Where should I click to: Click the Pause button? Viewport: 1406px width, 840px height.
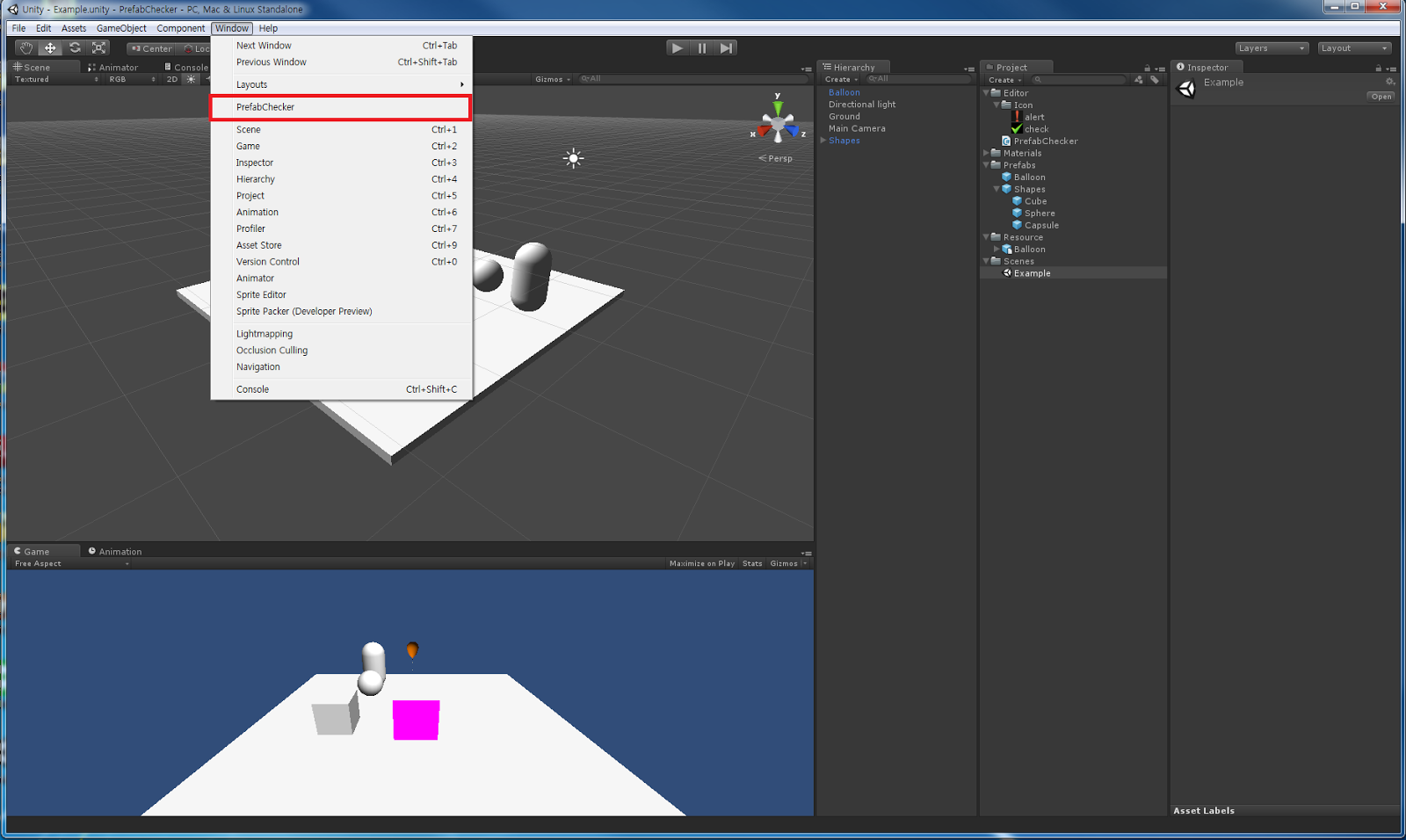701,48
